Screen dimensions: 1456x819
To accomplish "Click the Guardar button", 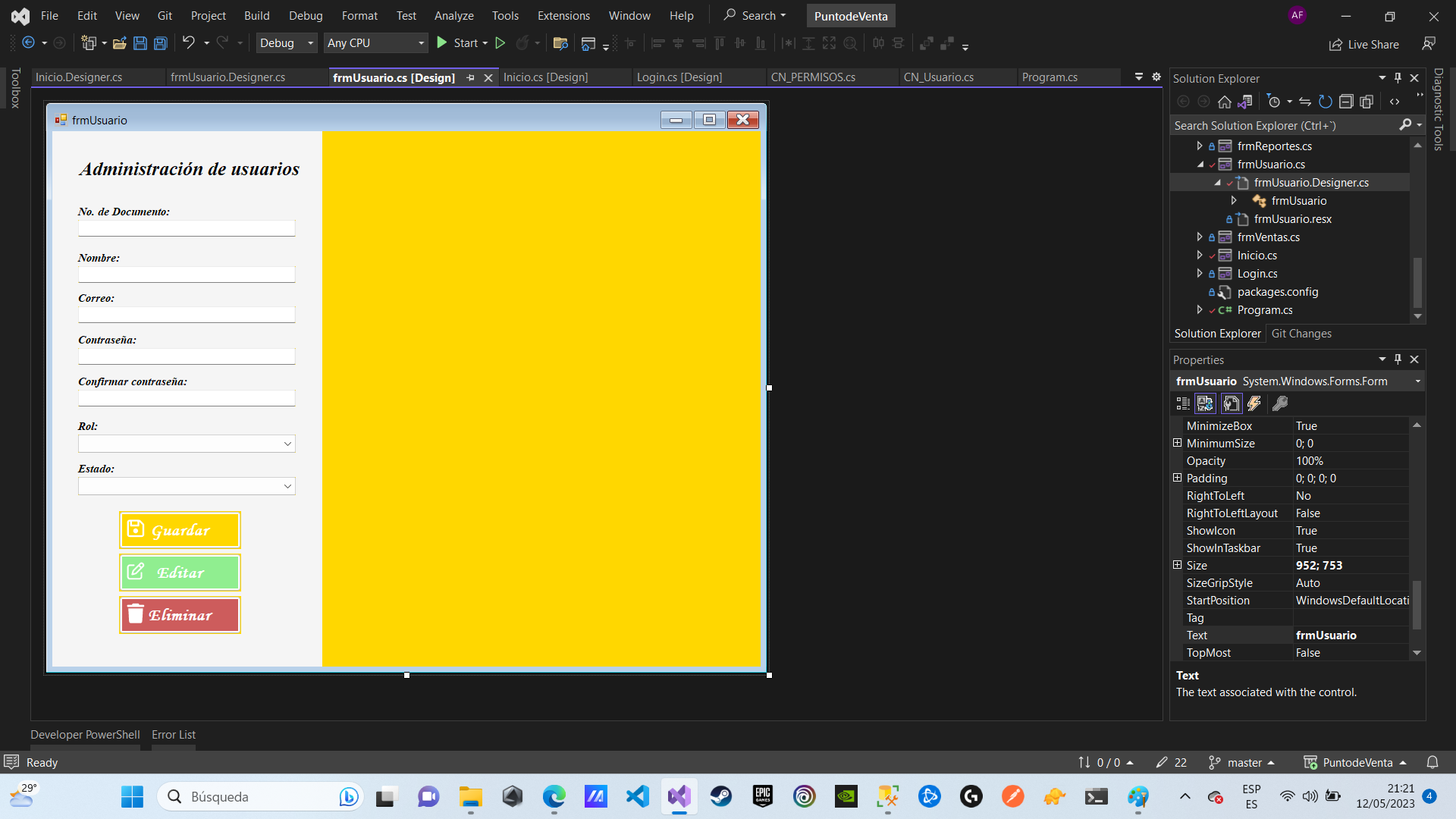I will 180,529.
